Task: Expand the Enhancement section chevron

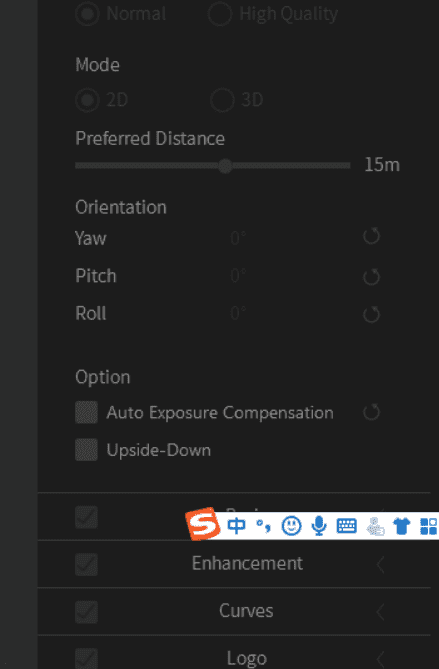Action: point(381,564)
